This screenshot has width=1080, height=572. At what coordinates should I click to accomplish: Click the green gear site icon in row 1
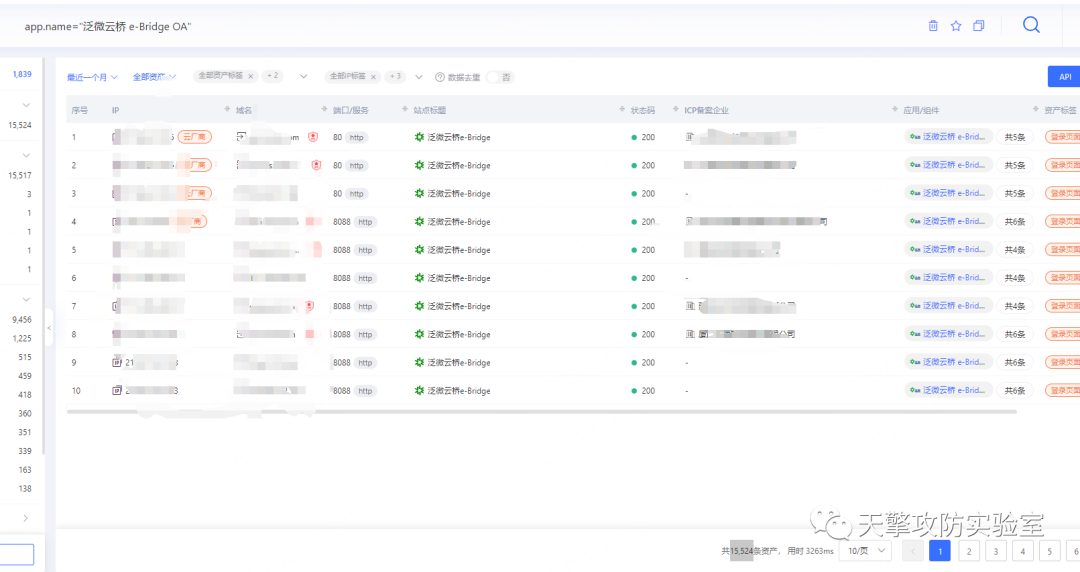coord(419,137)
